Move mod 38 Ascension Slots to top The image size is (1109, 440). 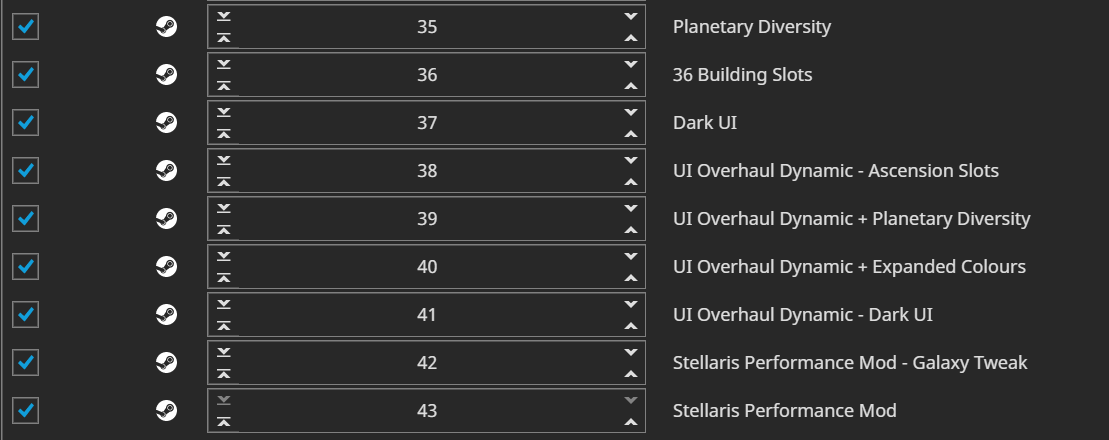(223, 183)
